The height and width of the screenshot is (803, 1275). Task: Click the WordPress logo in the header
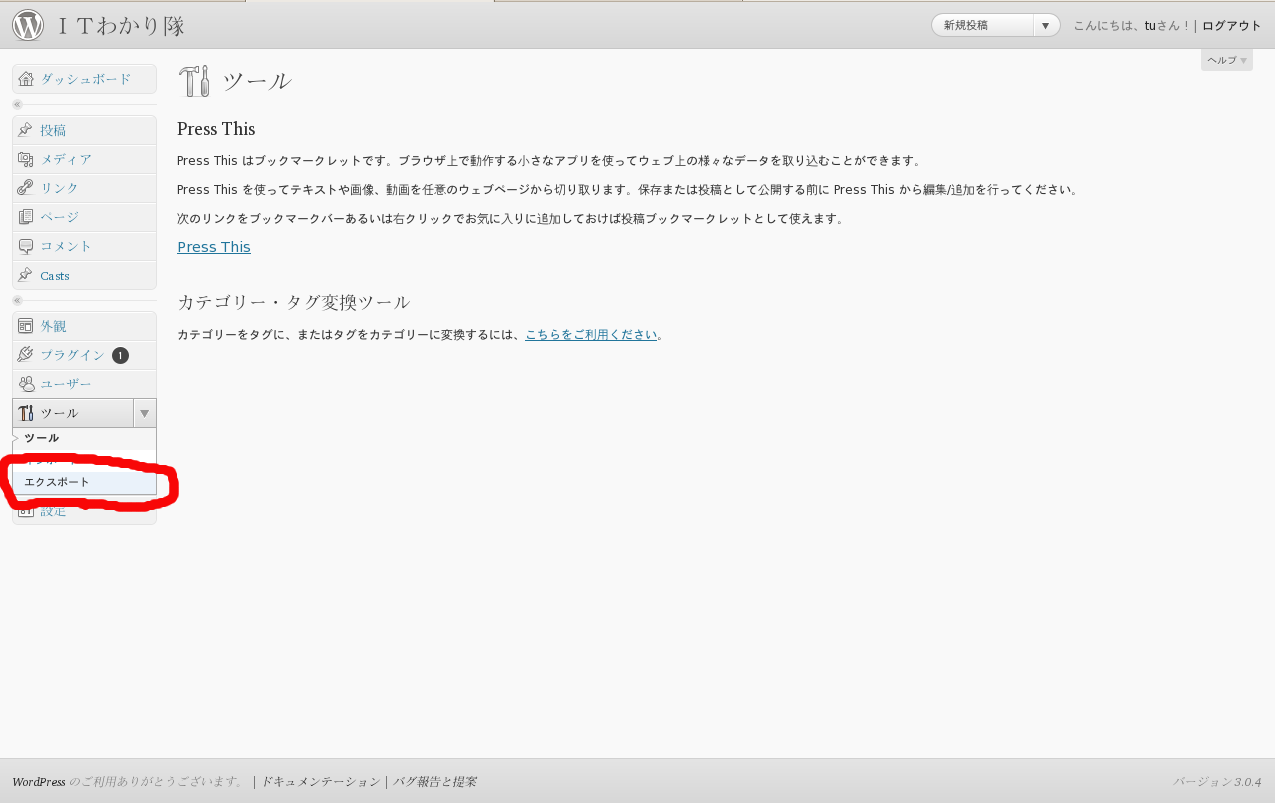click(x=28, y=26)
